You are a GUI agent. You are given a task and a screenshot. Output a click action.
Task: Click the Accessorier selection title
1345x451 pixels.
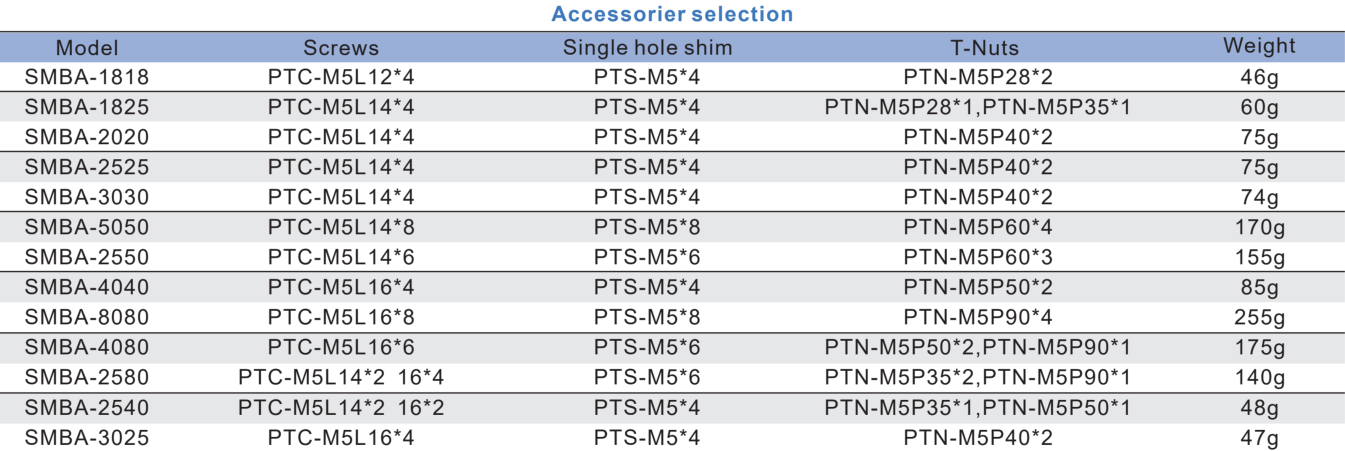click(x=672, y=14)
